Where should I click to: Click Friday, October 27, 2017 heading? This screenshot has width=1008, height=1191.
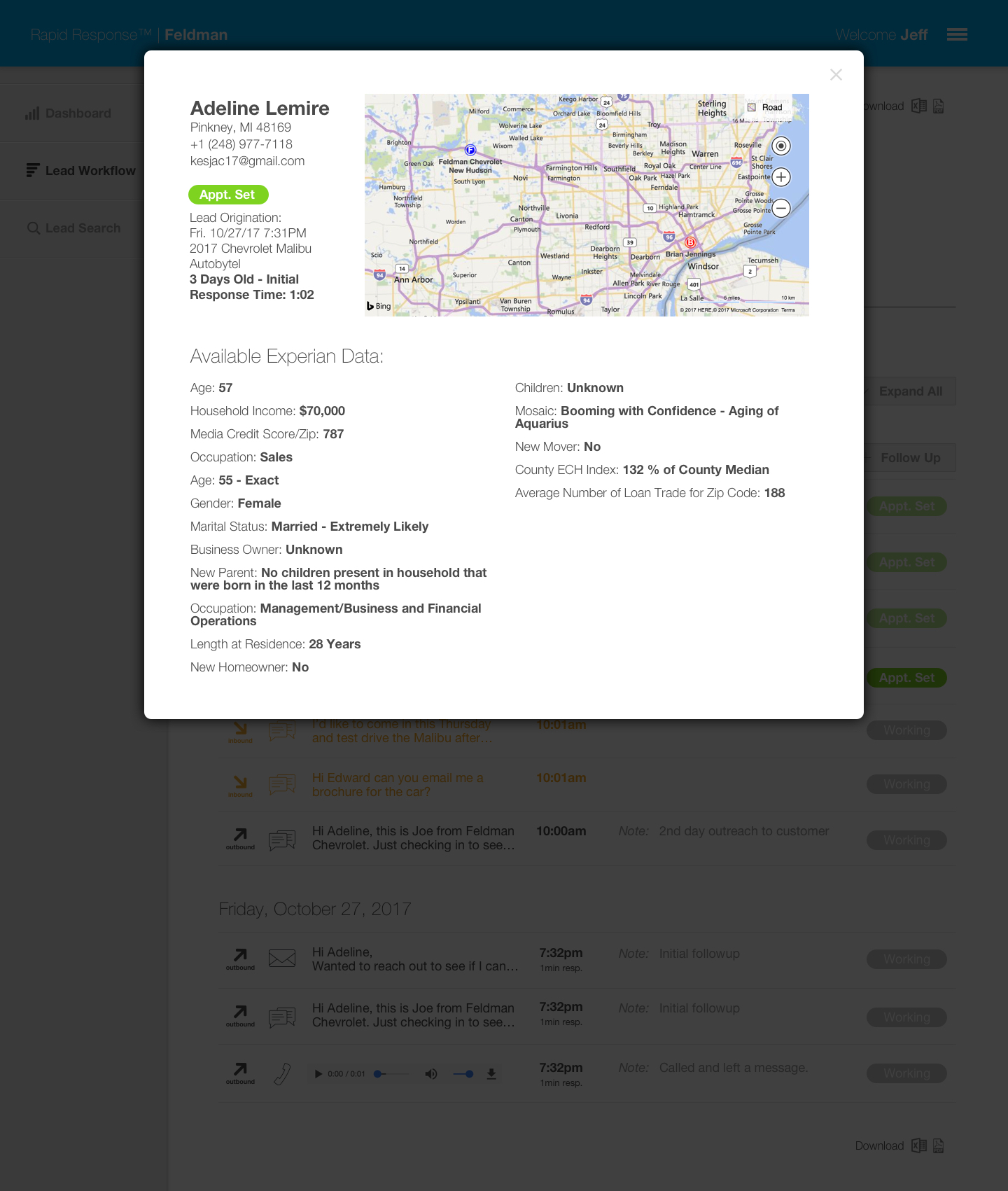pos(315,909)
